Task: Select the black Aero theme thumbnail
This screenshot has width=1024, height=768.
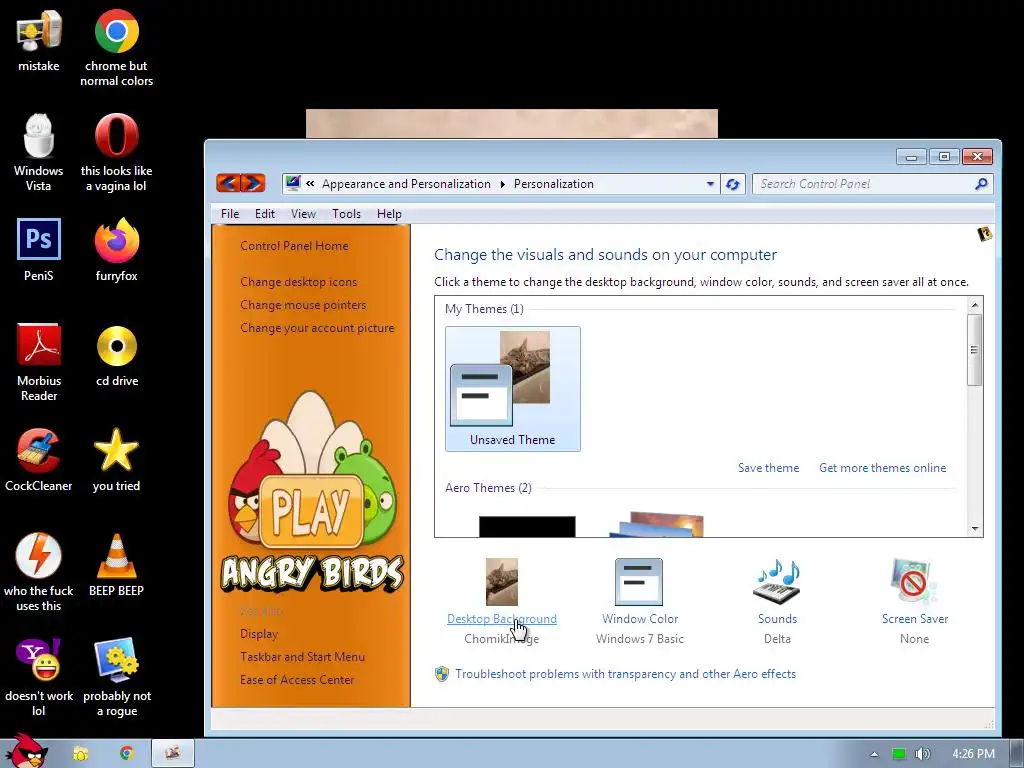Action: click(527, 526)
